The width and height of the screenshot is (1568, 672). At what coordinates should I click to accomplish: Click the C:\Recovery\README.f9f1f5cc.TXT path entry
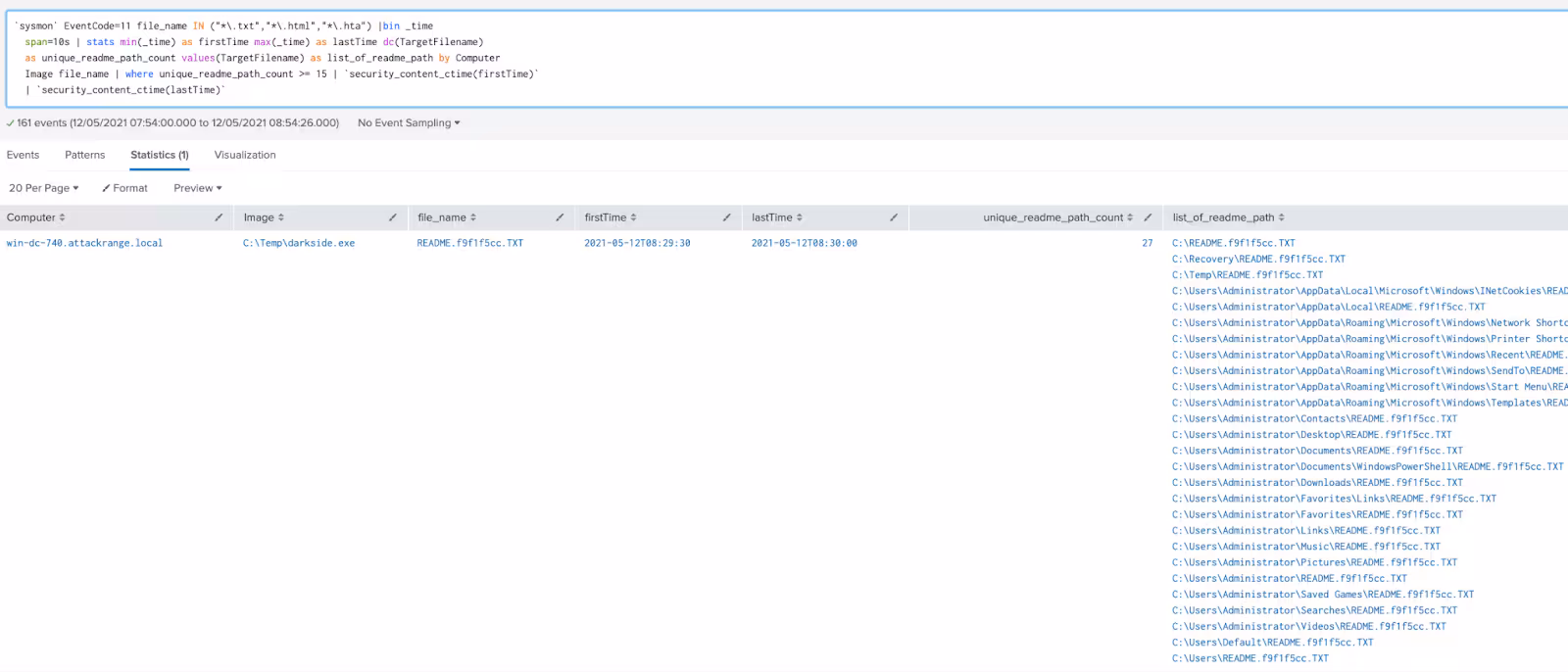click(1258, 260)
